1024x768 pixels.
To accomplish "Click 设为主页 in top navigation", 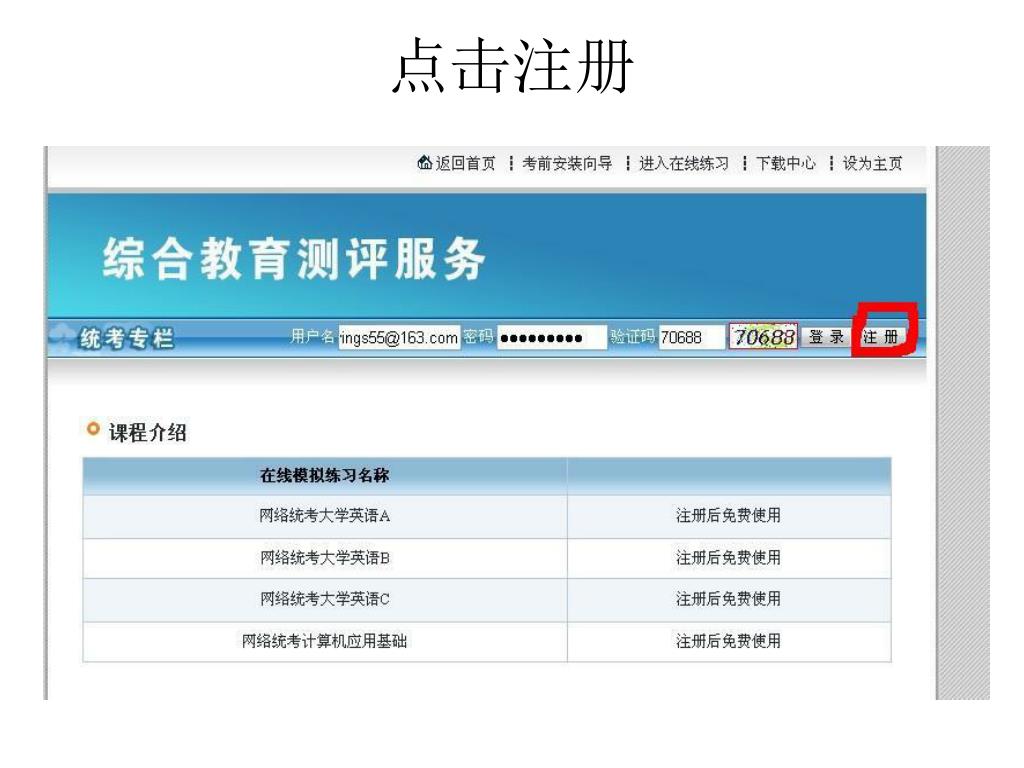I will (872, 163).
